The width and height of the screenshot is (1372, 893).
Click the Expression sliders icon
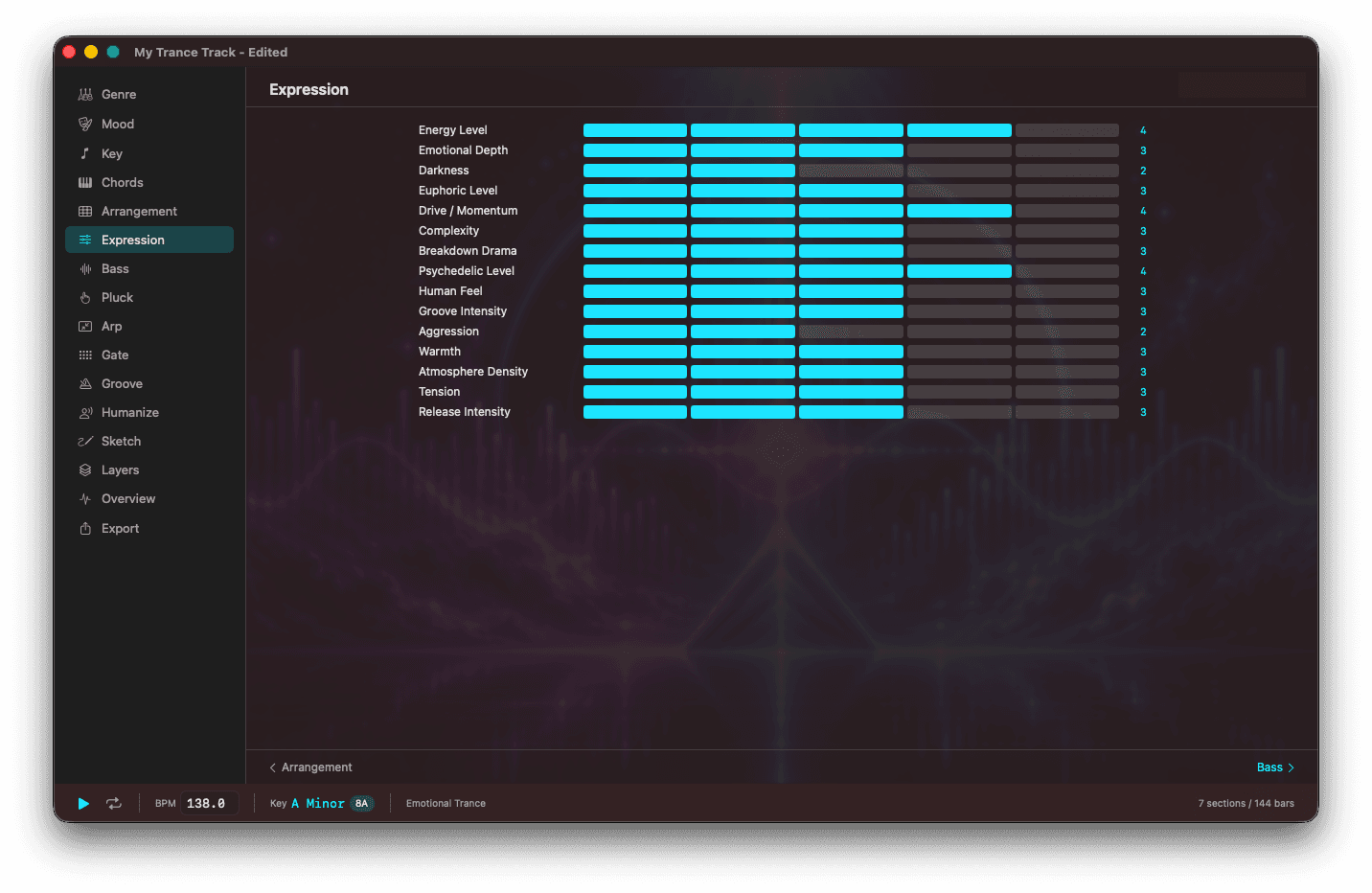(x=85, y=240)
